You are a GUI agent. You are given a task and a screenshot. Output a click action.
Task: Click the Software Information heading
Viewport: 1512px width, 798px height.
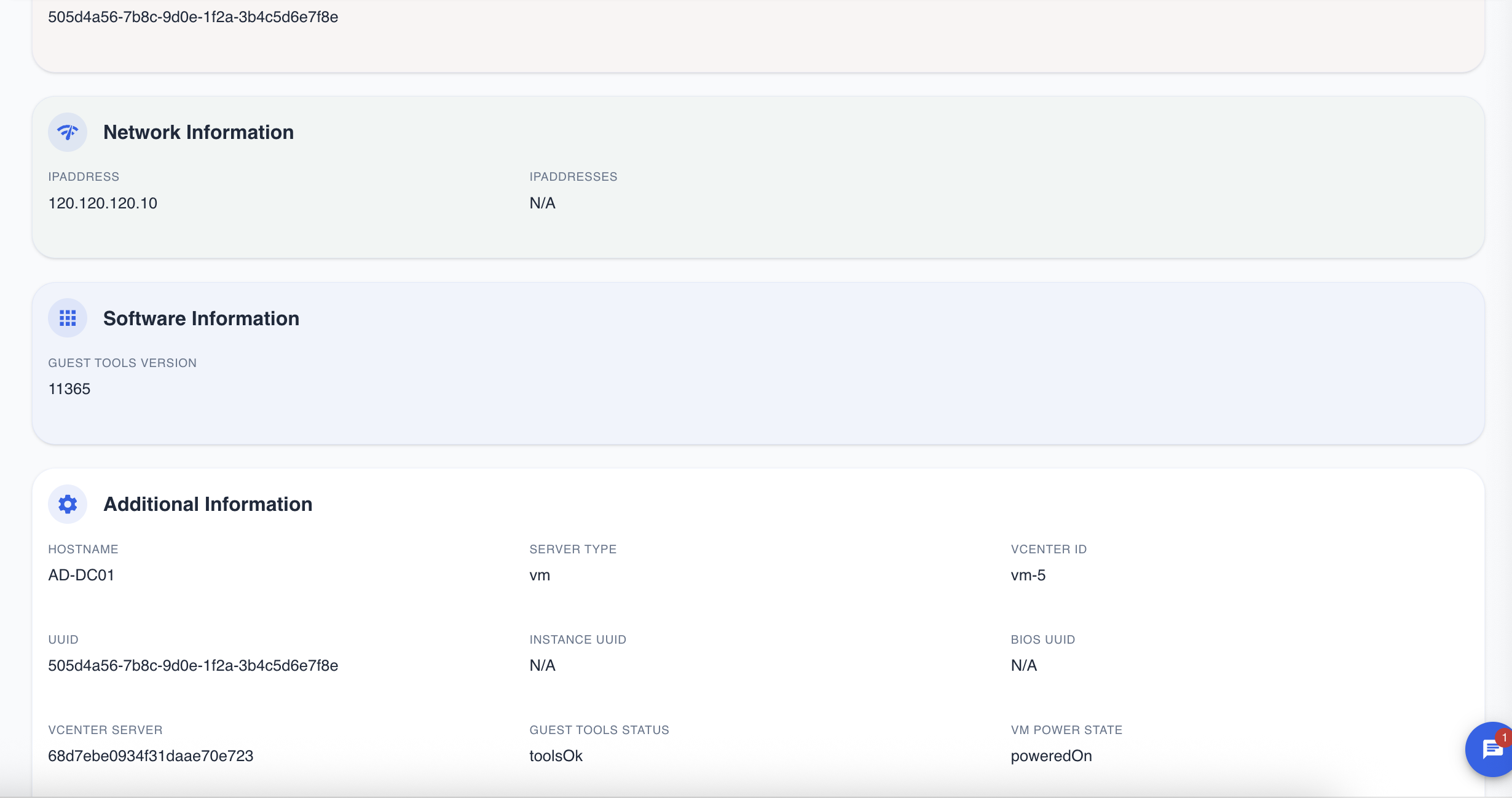pos(201,318)
